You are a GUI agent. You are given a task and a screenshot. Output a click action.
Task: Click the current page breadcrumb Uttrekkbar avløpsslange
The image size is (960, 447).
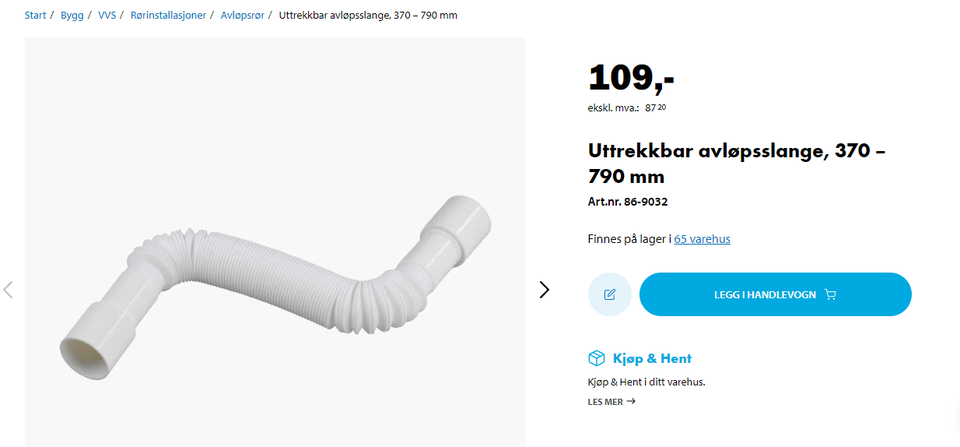coord(368,15)
